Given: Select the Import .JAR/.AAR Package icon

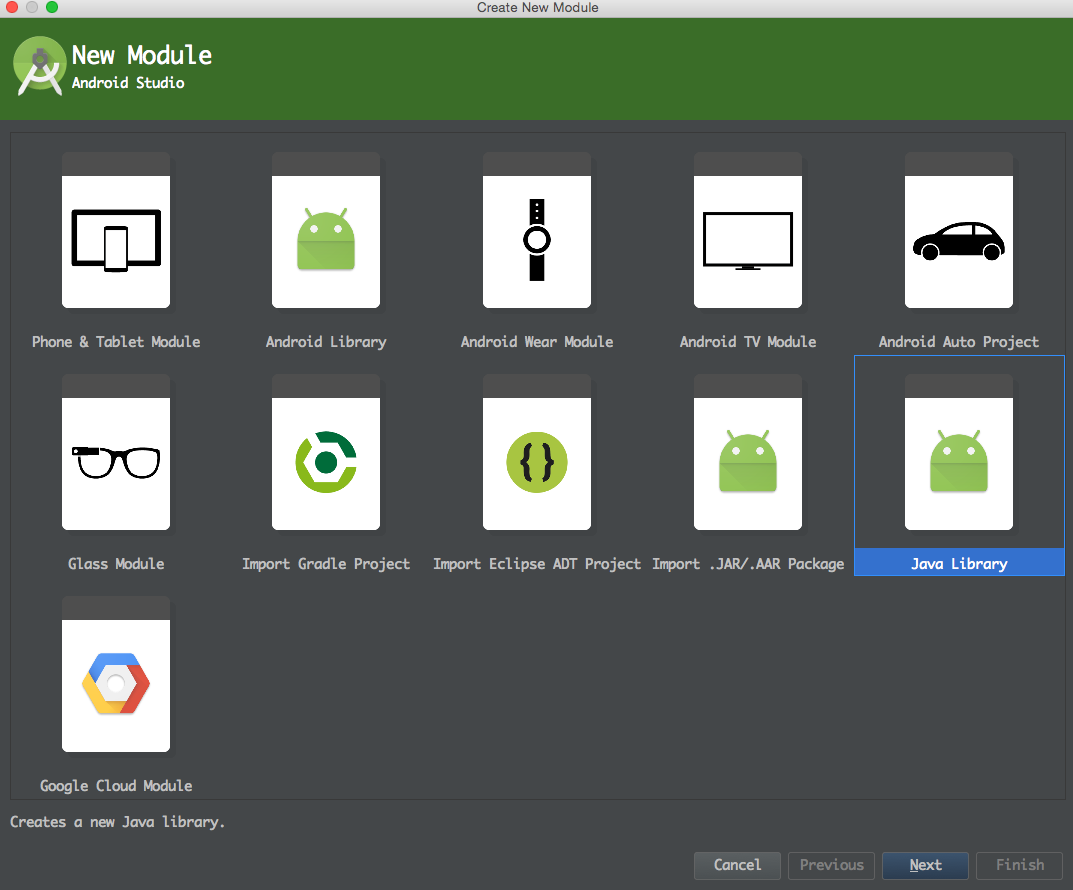Looking at the screenshot, I should point(748,463).
